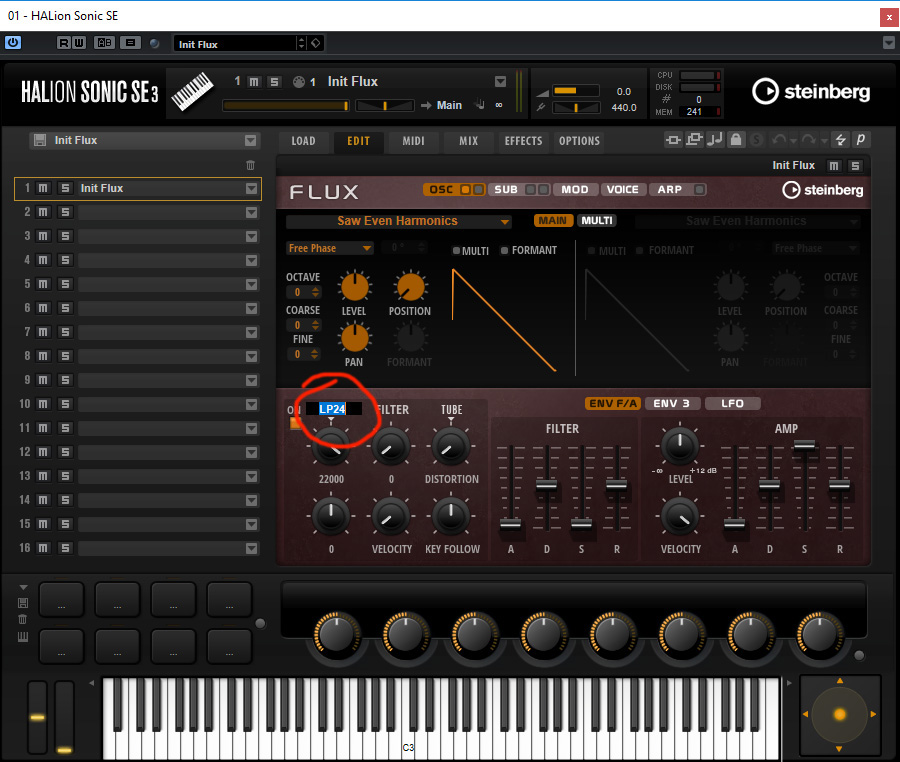Screen dimensions: 900x762
Task: Click the first quick control knob
Action: [337, 635]
